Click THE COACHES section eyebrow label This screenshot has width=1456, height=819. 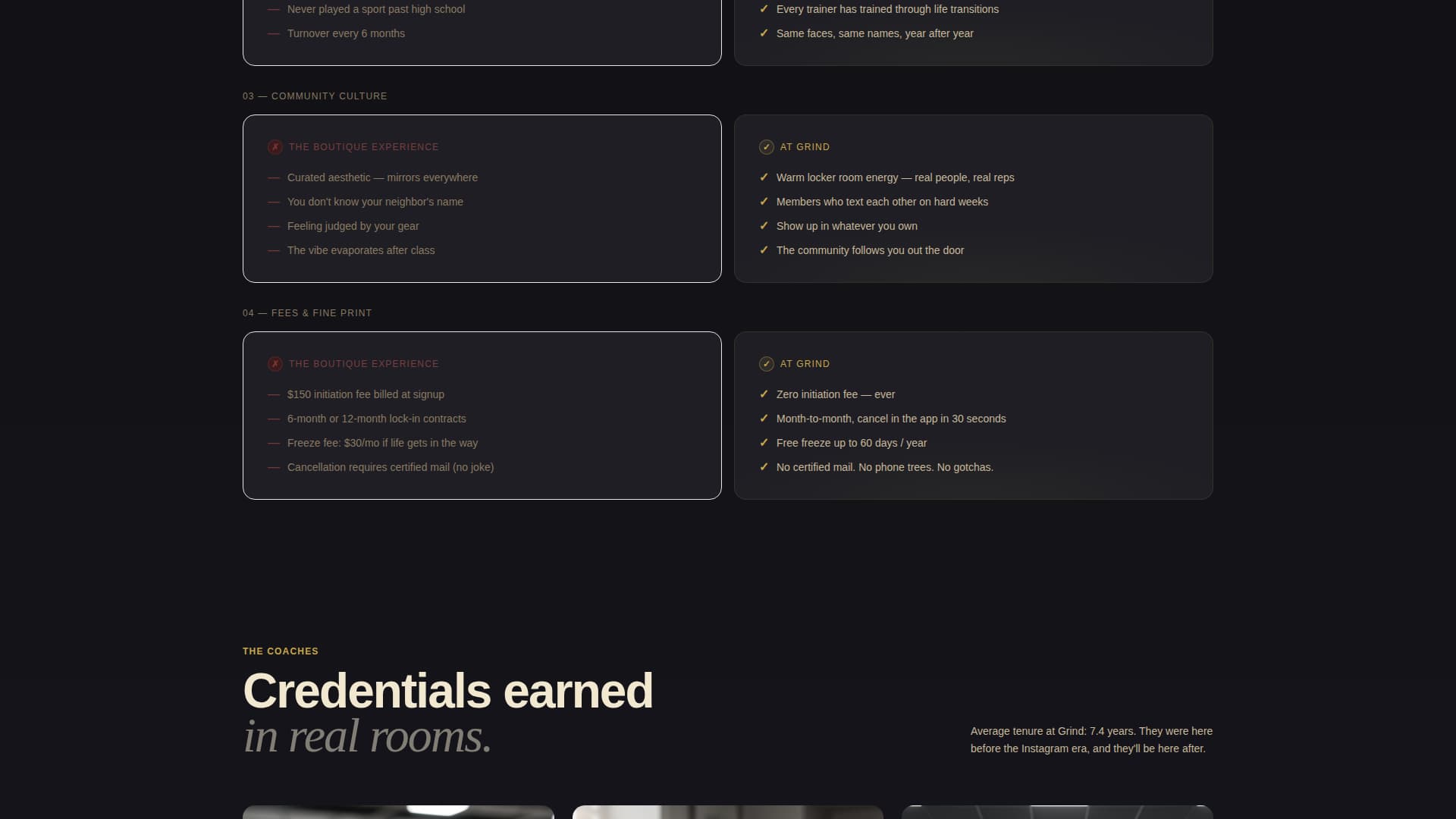[x=281, y=651]
